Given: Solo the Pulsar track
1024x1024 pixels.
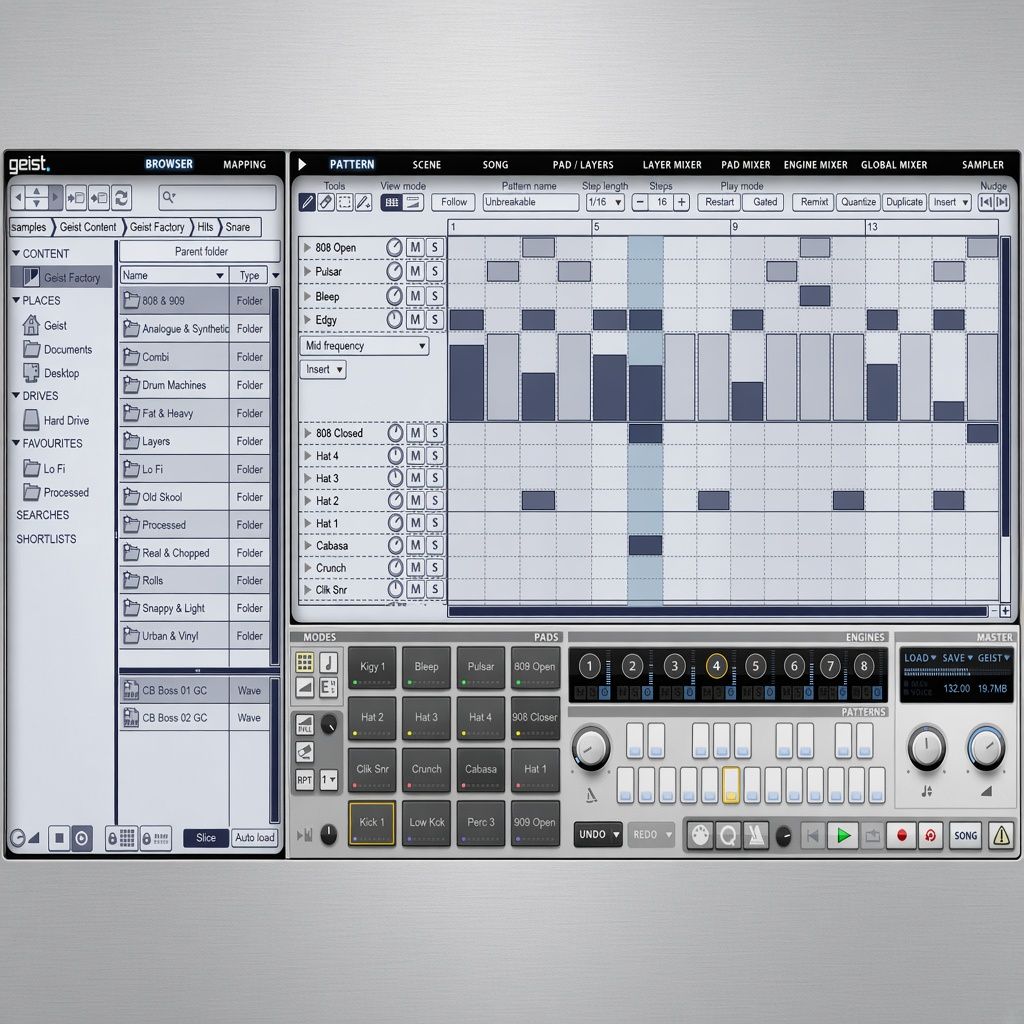Looking at the screenshot, I should (435, 271).
